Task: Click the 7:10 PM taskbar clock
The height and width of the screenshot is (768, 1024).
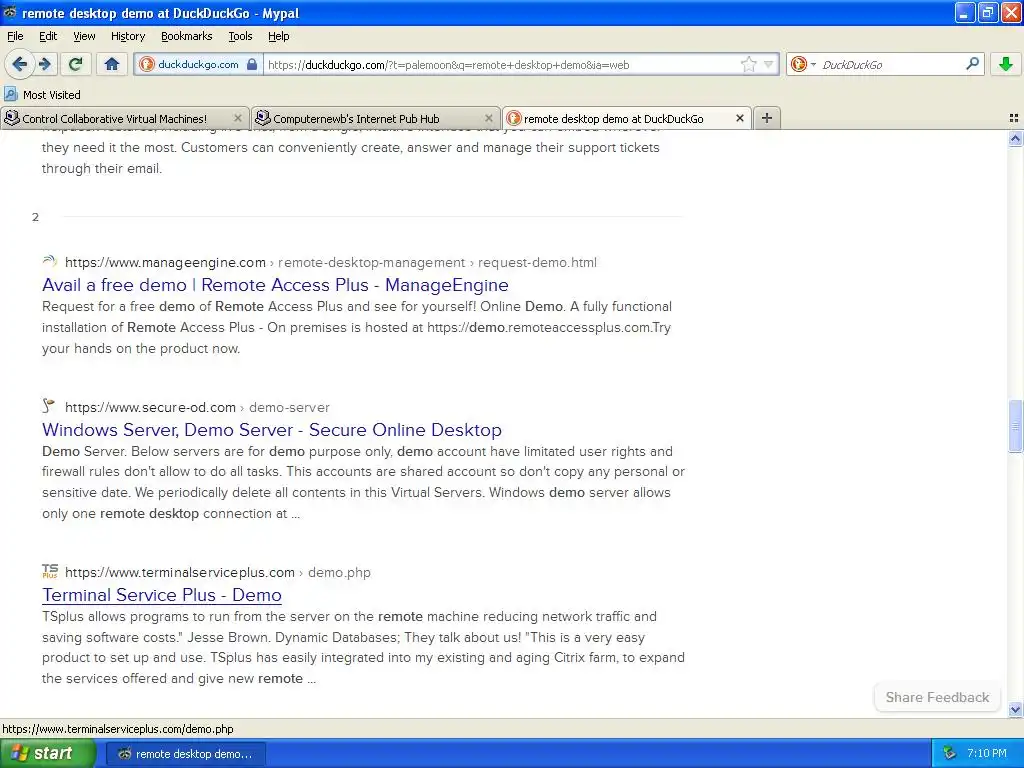Action: tap(987, 753)
